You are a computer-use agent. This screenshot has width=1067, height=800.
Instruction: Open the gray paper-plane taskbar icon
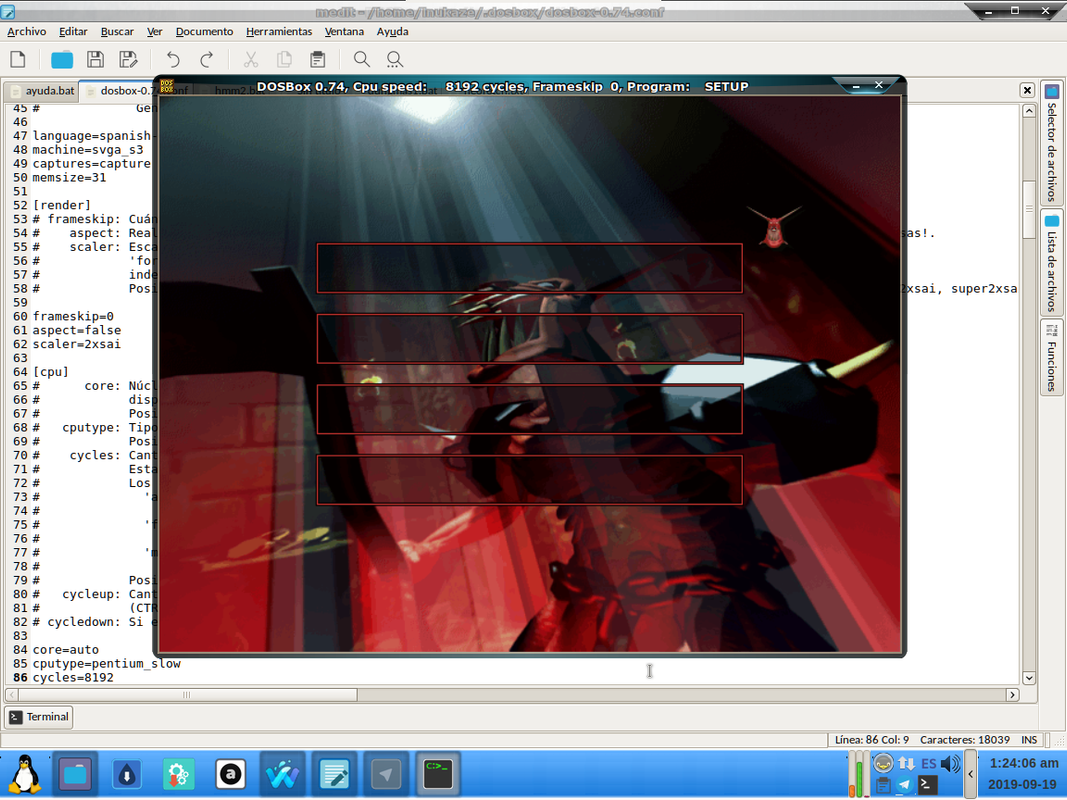click(x=386, y=774)
